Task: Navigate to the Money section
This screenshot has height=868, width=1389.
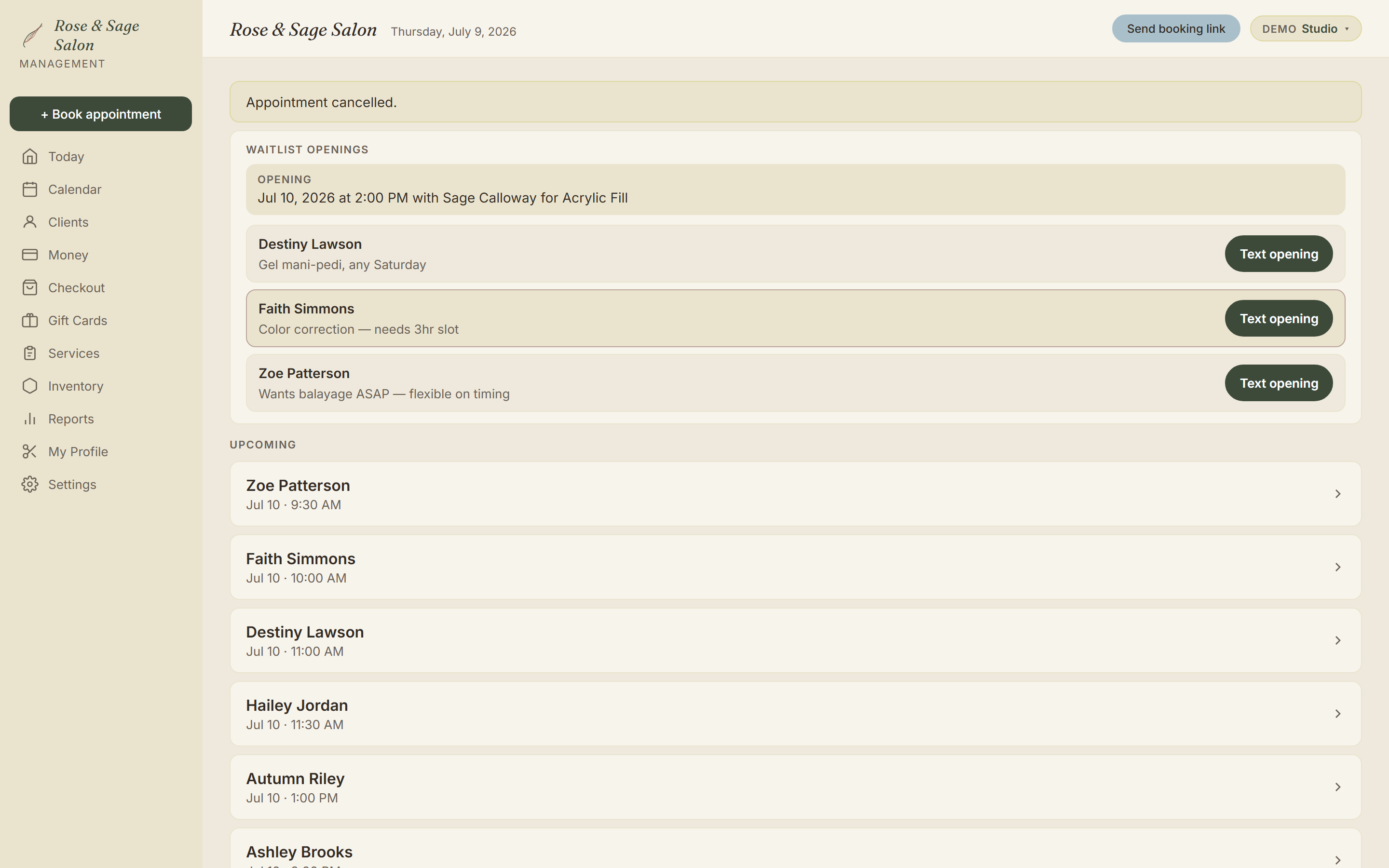Action: (x=100, y=254)
